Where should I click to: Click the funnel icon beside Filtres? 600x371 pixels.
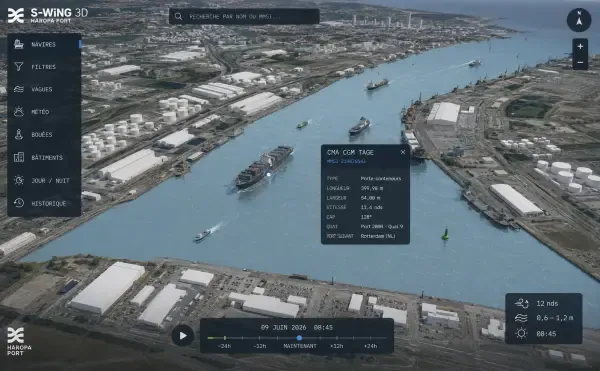[19, 67]
